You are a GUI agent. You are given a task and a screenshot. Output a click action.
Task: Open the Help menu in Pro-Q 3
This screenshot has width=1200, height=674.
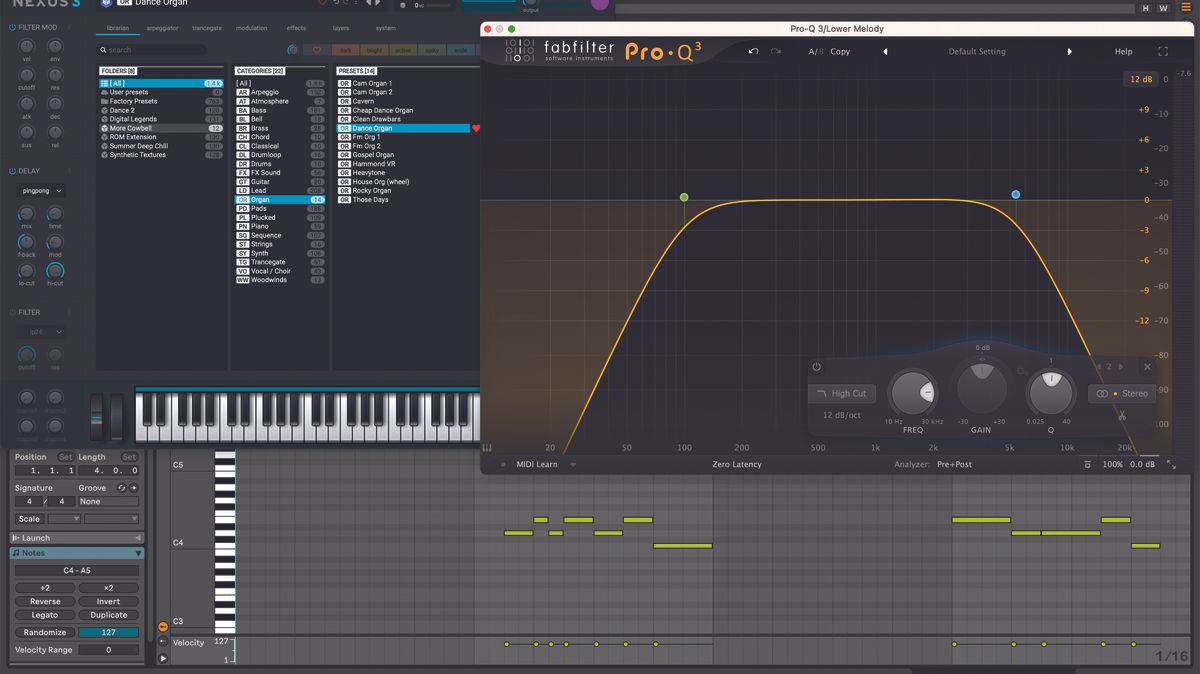[1122, 51]
